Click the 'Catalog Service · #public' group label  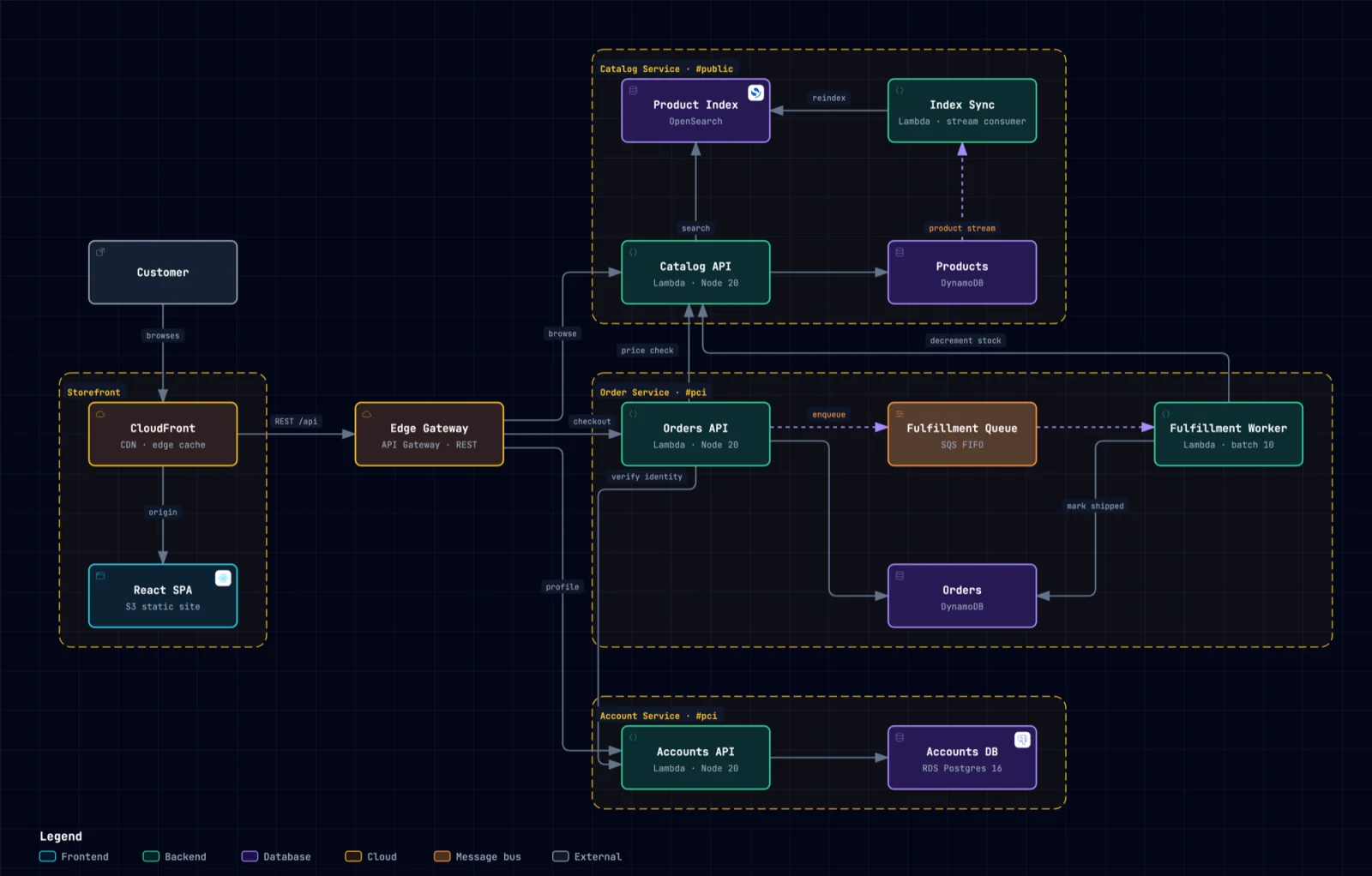click(666, 69)
